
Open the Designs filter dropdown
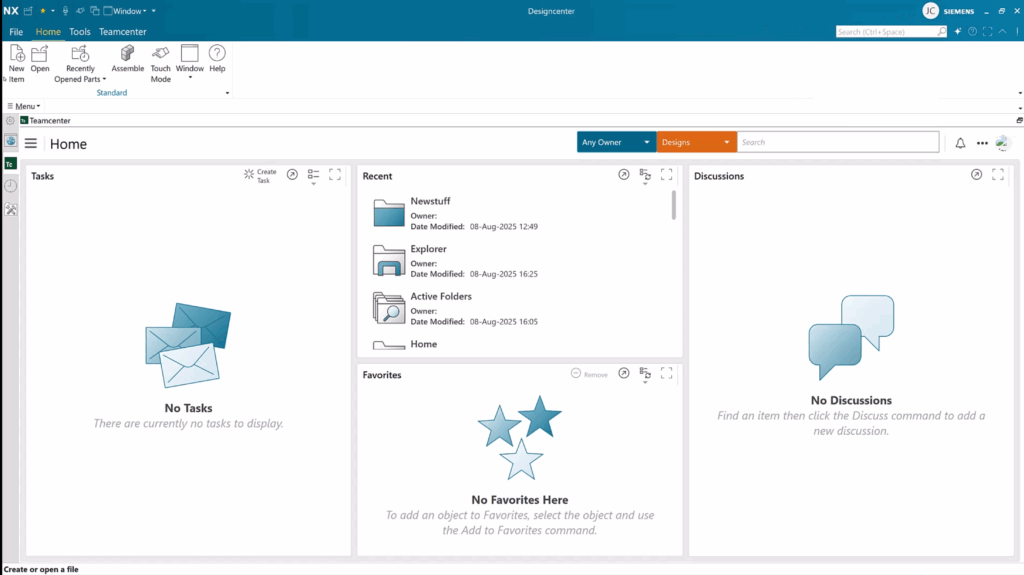point(696,143)
